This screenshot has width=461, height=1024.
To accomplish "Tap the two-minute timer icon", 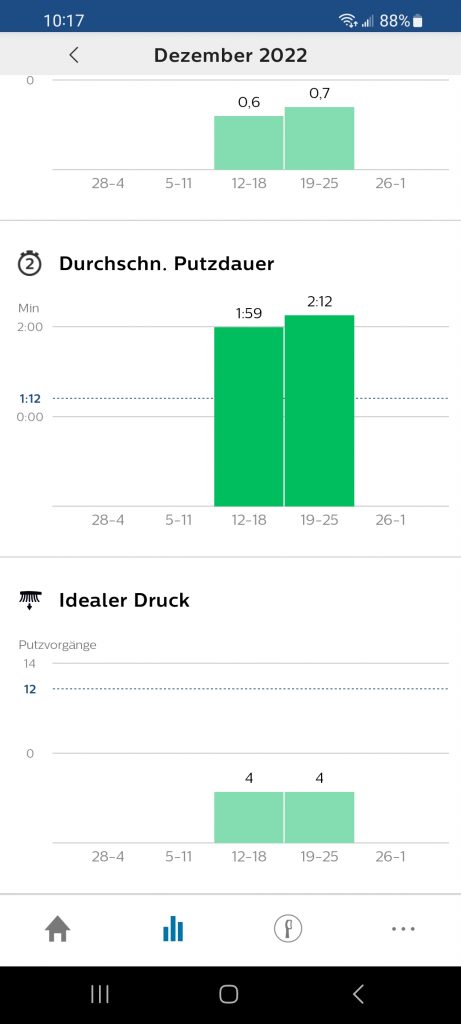I will coord(29,263).
